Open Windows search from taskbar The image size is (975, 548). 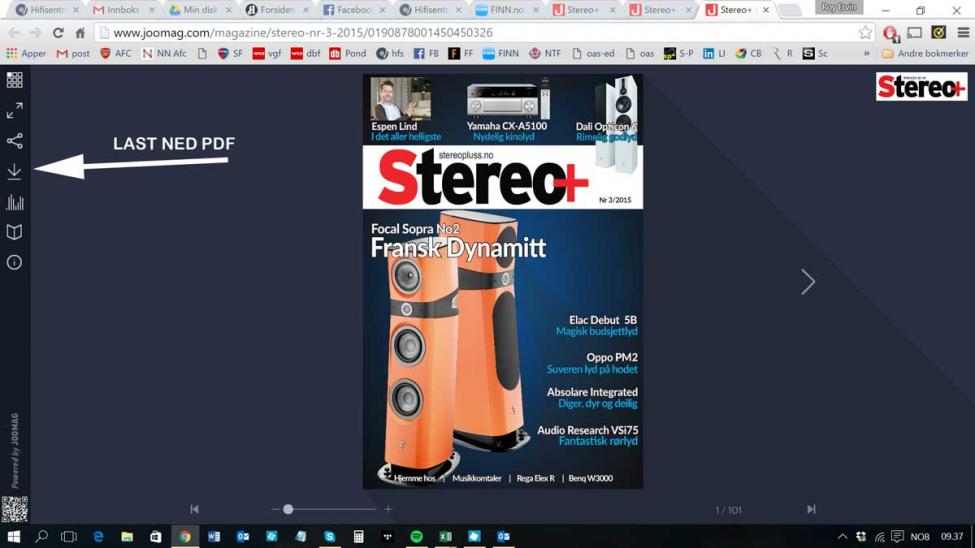point(41,536)
